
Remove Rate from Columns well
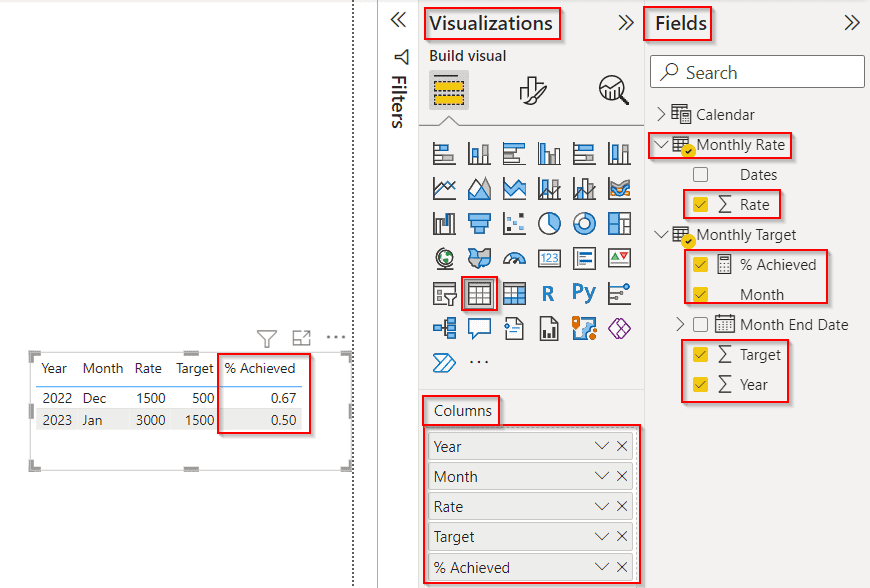pos(622,506)
